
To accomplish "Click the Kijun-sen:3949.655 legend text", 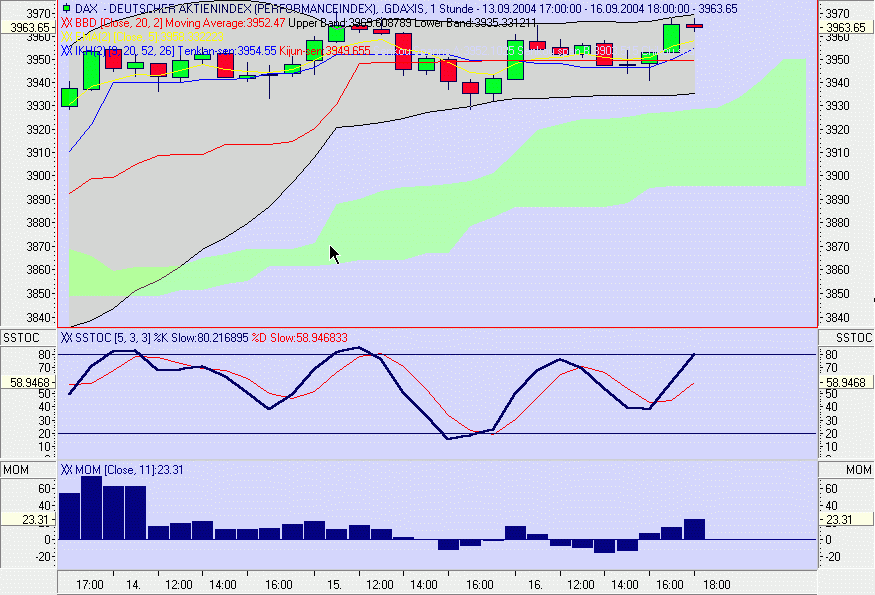I will 325,51.
